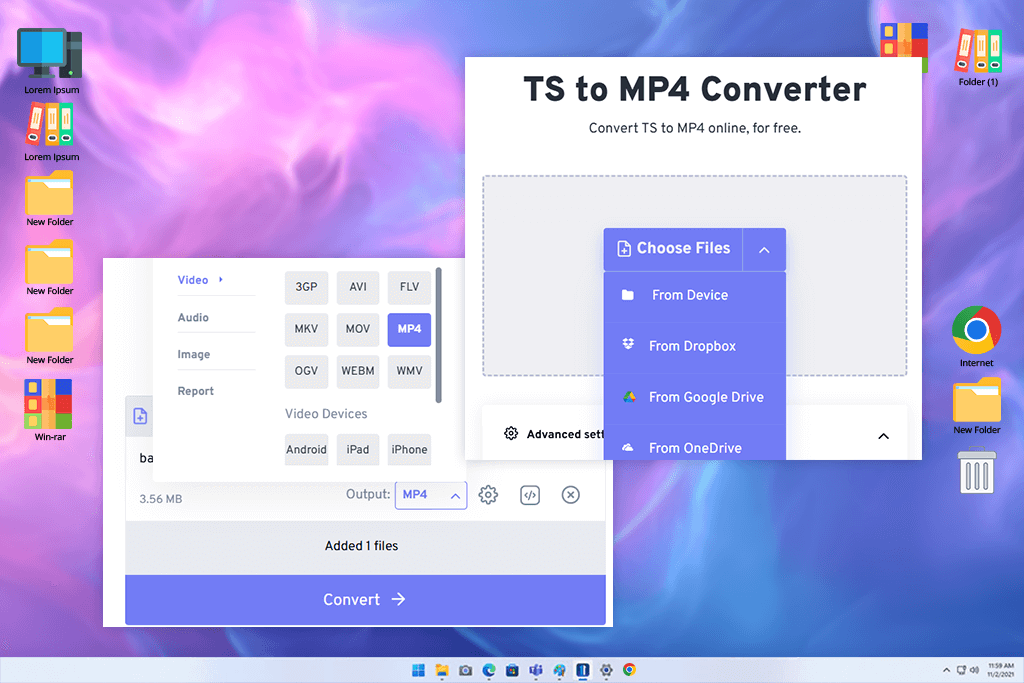The width and height of the screenshot is (1024, 683).
Task: Click the 3.56 MB file size text
Action: pyautogui.click(x=161, y=499)
